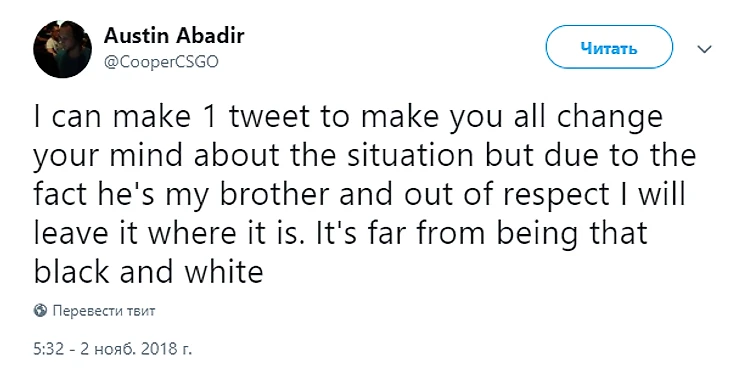Click the globe icon beside Перевести твит
The image size is (730, 372).
point(41,311)
